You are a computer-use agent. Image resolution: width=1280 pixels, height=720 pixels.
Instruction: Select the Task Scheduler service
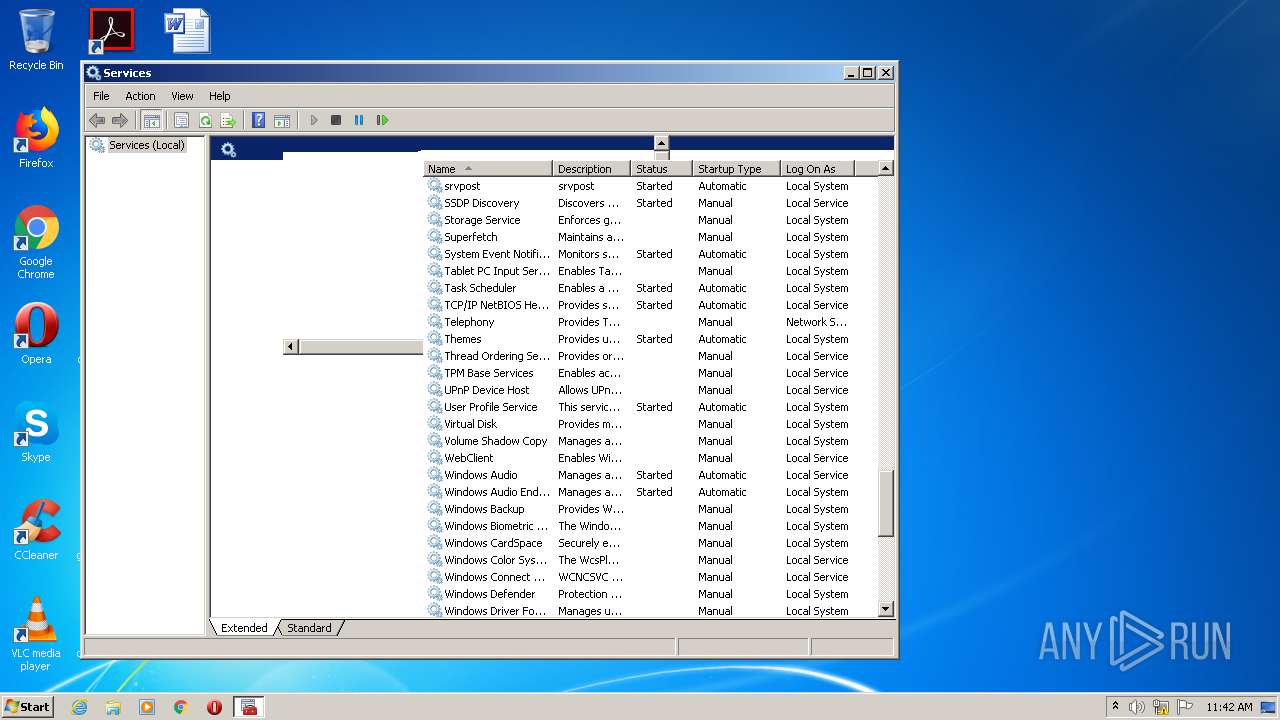click(x=650, y=288)
